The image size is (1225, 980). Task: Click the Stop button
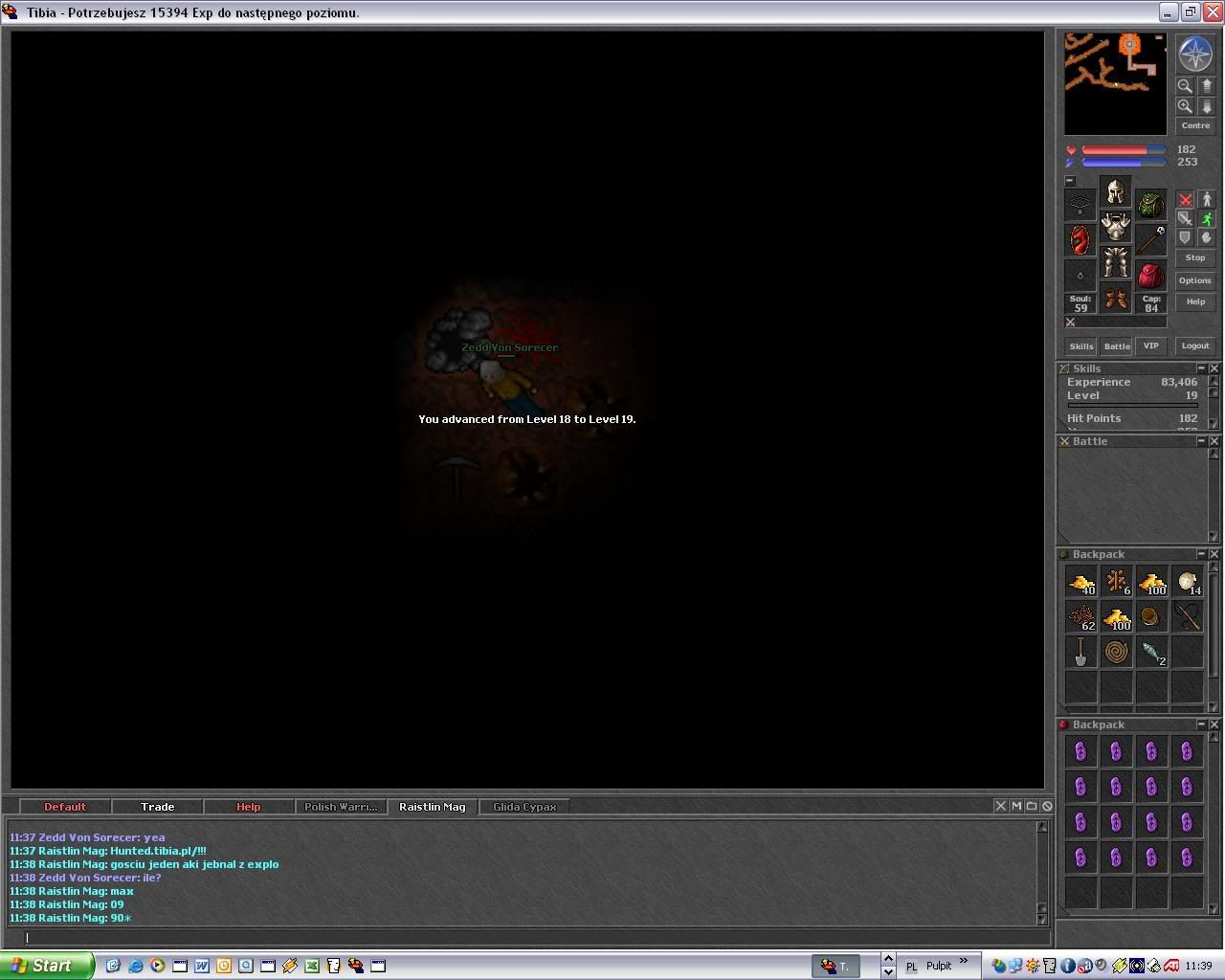tap(1195, 258)
